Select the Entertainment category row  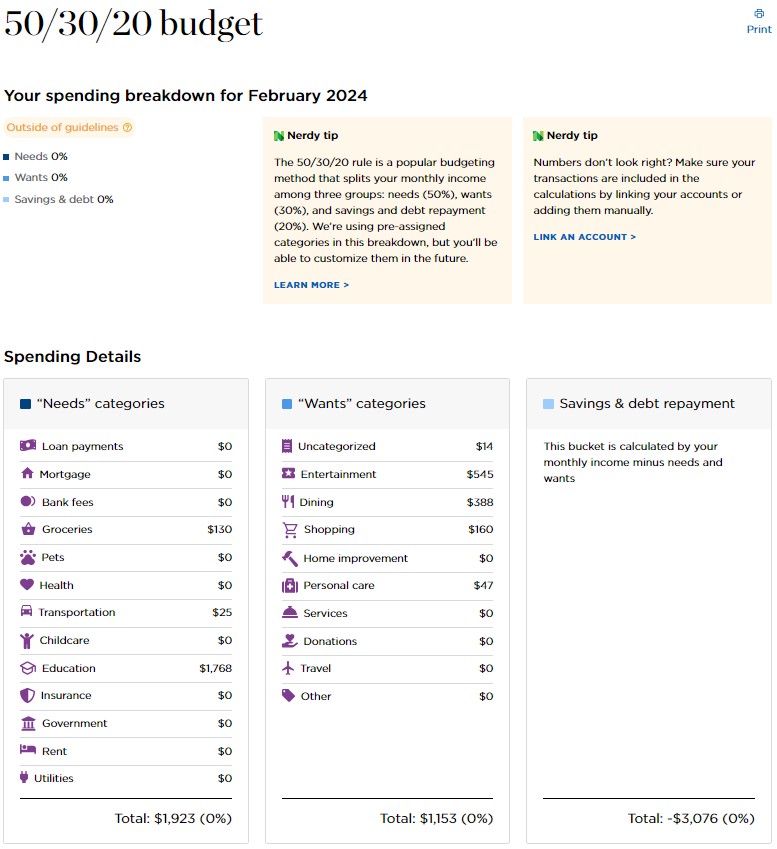[387, 474]
